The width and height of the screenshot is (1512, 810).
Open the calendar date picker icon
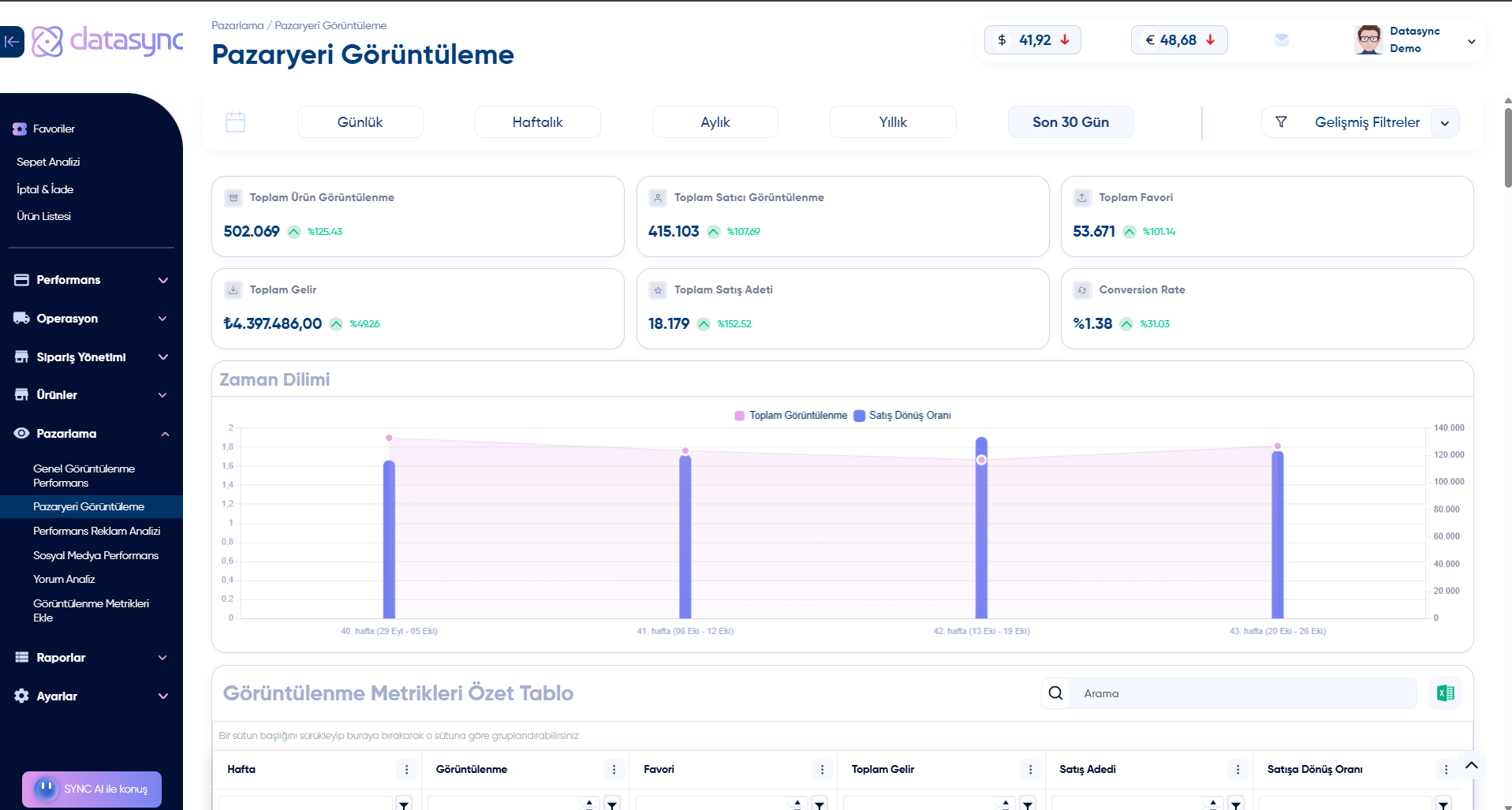(235, 122)
